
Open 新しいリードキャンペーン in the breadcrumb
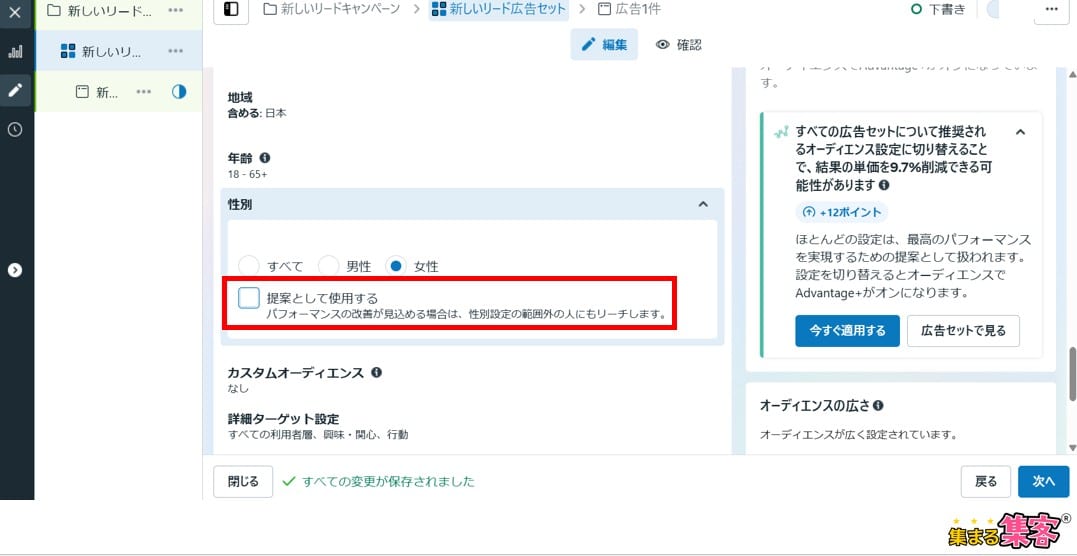[x=331, y=9]
